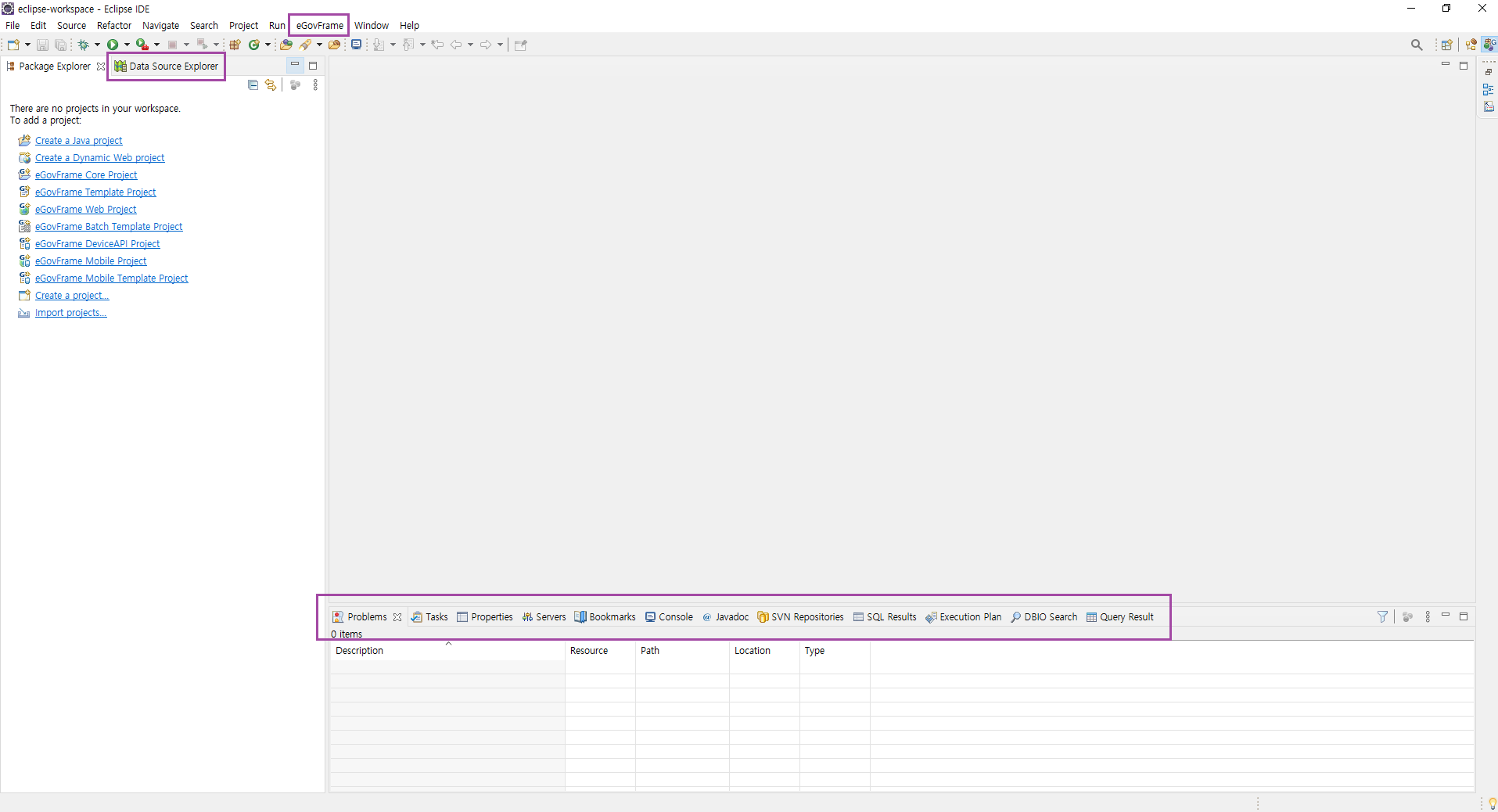Toggle Link with Editor in Package Explorer
The height and width of the screenshot is (812, 1498).
click(x=271, y=84)
